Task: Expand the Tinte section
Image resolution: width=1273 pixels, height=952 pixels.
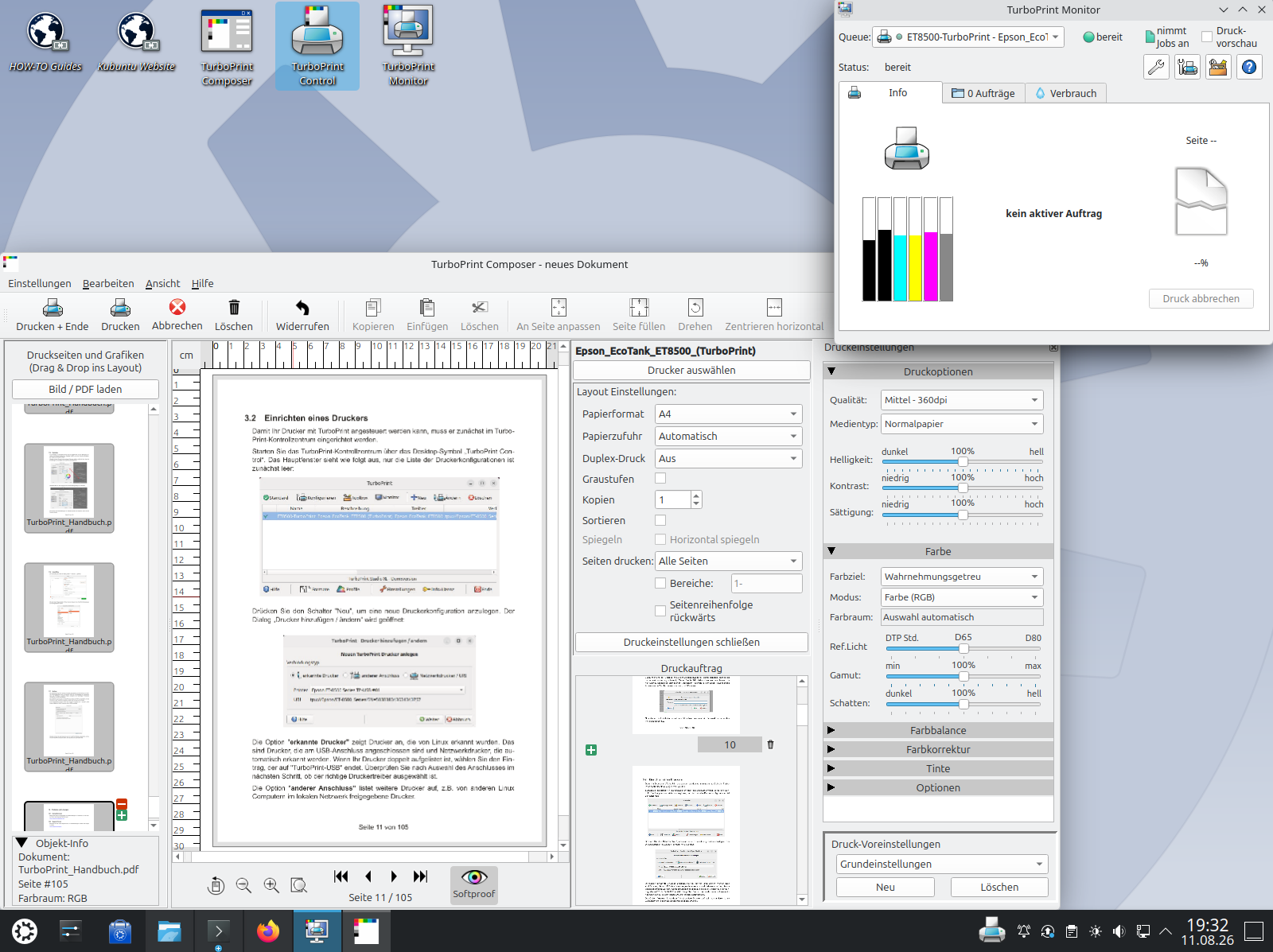Action: click(x=938, y=768)
